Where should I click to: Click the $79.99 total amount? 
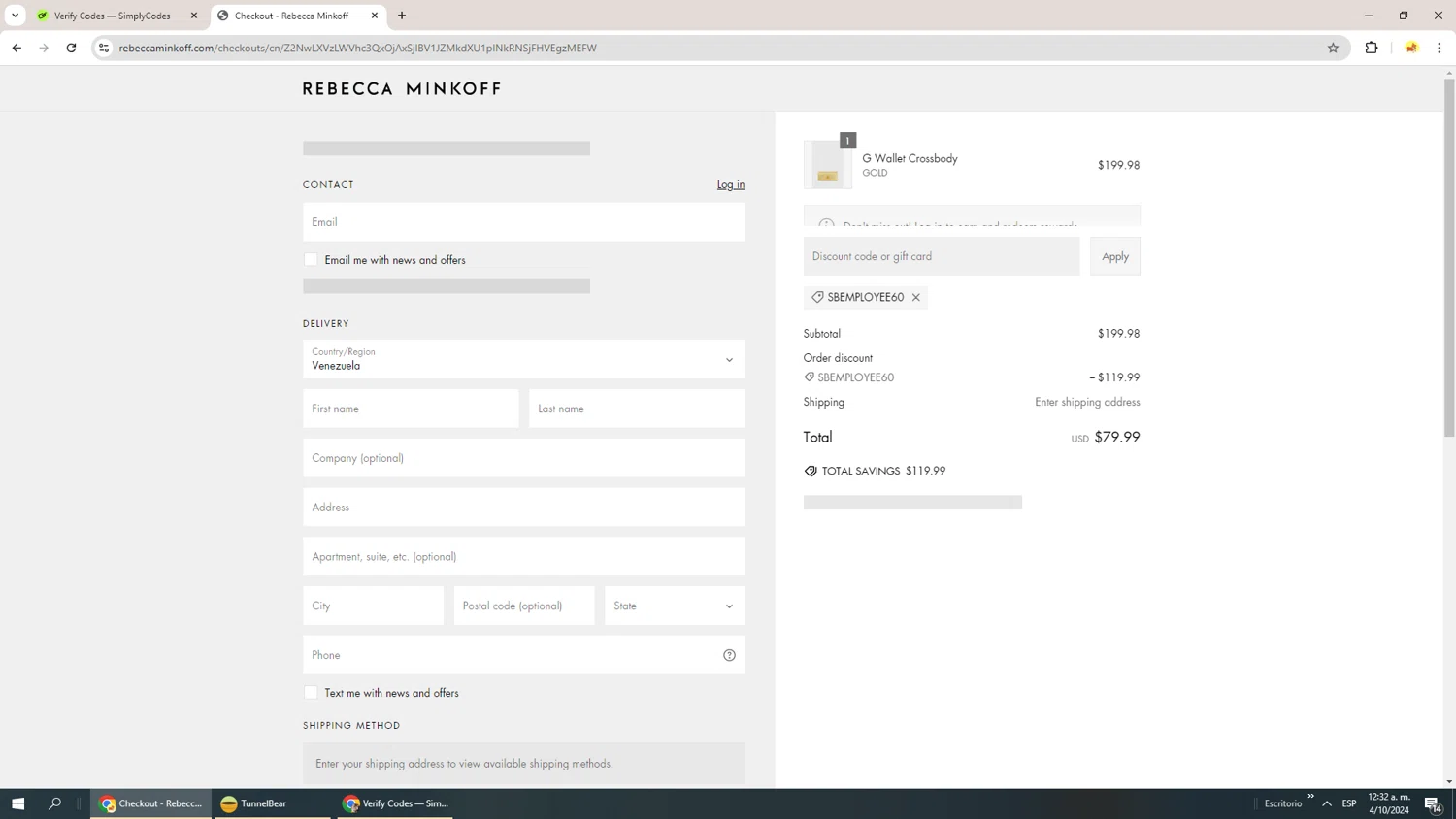(1117, 437)
